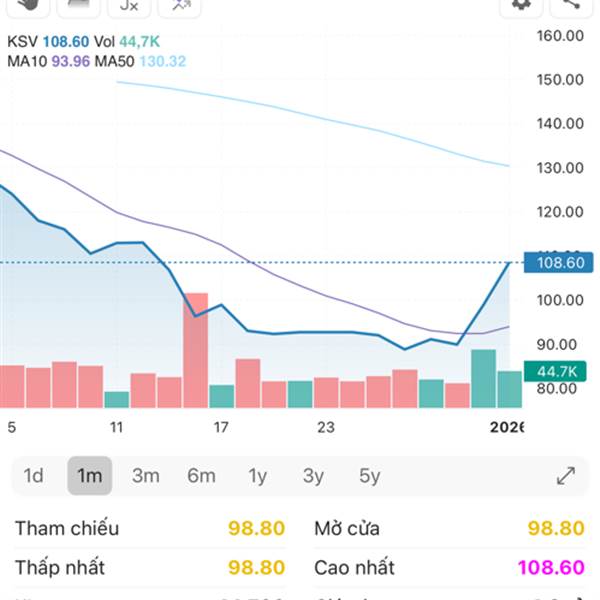The image size is (600, 600).
Task: Show the 1y chart range
Action: (x=258, y=476)
